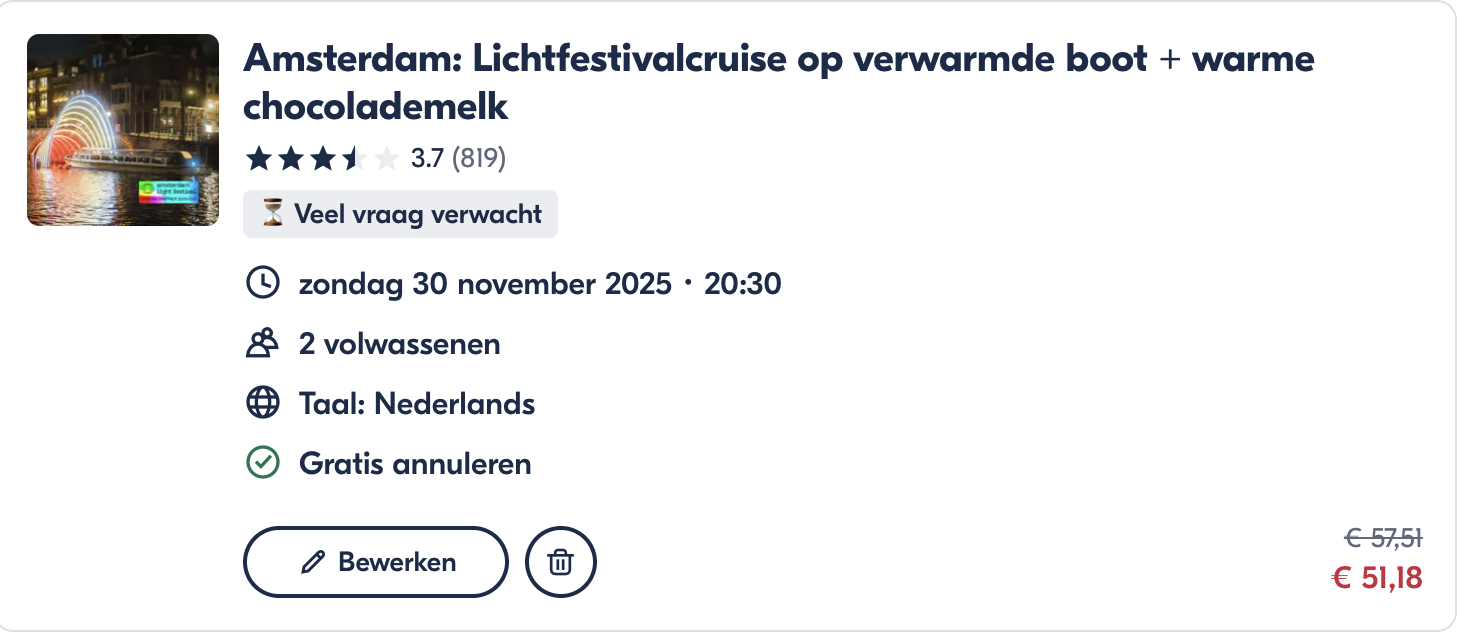The width and height of the screenshot is (1462, 638).
Task: Click the green checkmark icon for annuleren
Action: point(261,463)
